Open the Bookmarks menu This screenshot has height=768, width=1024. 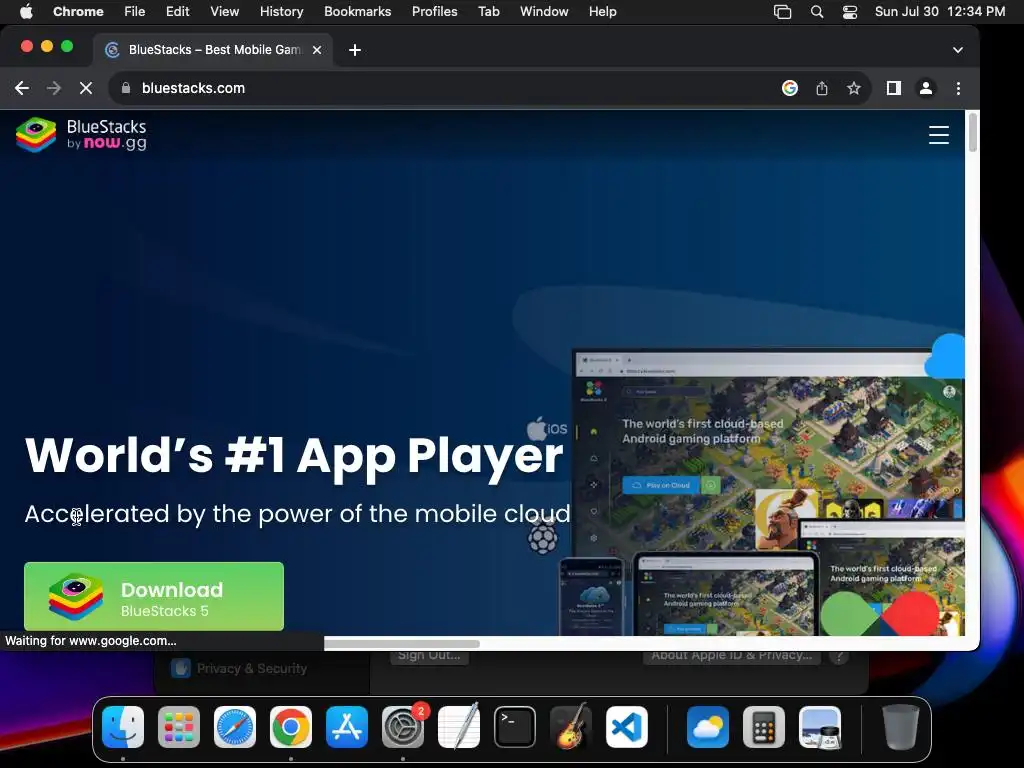point(357,12)
